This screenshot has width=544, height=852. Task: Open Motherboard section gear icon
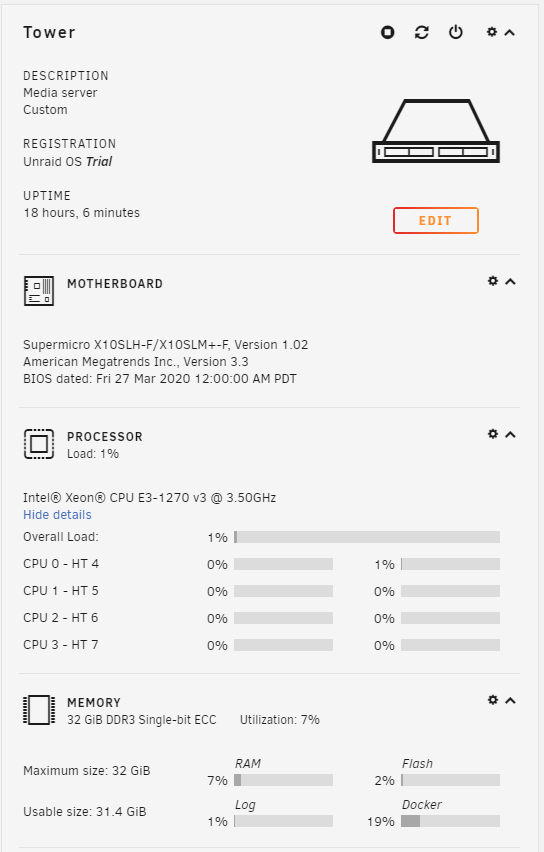[493, 281]
